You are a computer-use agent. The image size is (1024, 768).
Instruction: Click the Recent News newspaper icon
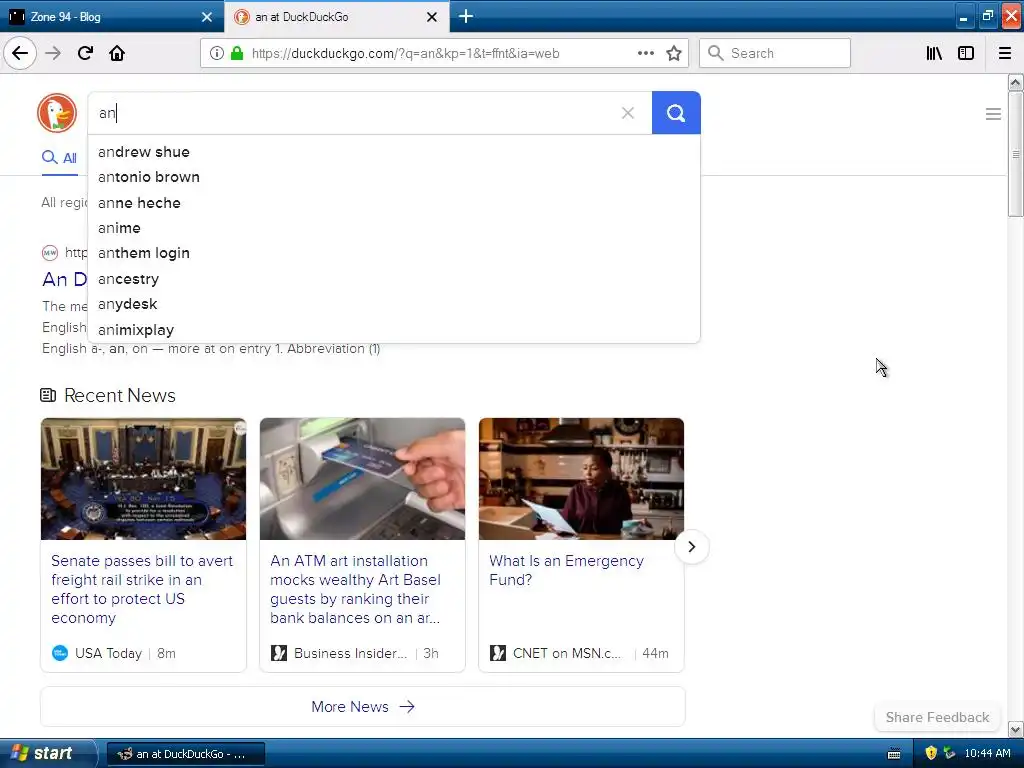click(48, 395)
